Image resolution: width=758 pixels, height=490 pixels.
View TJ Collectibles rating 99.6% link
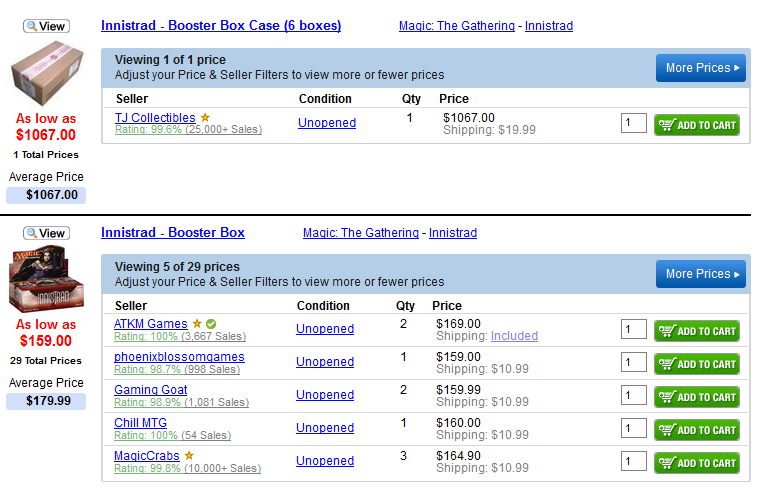coord(189,130)
